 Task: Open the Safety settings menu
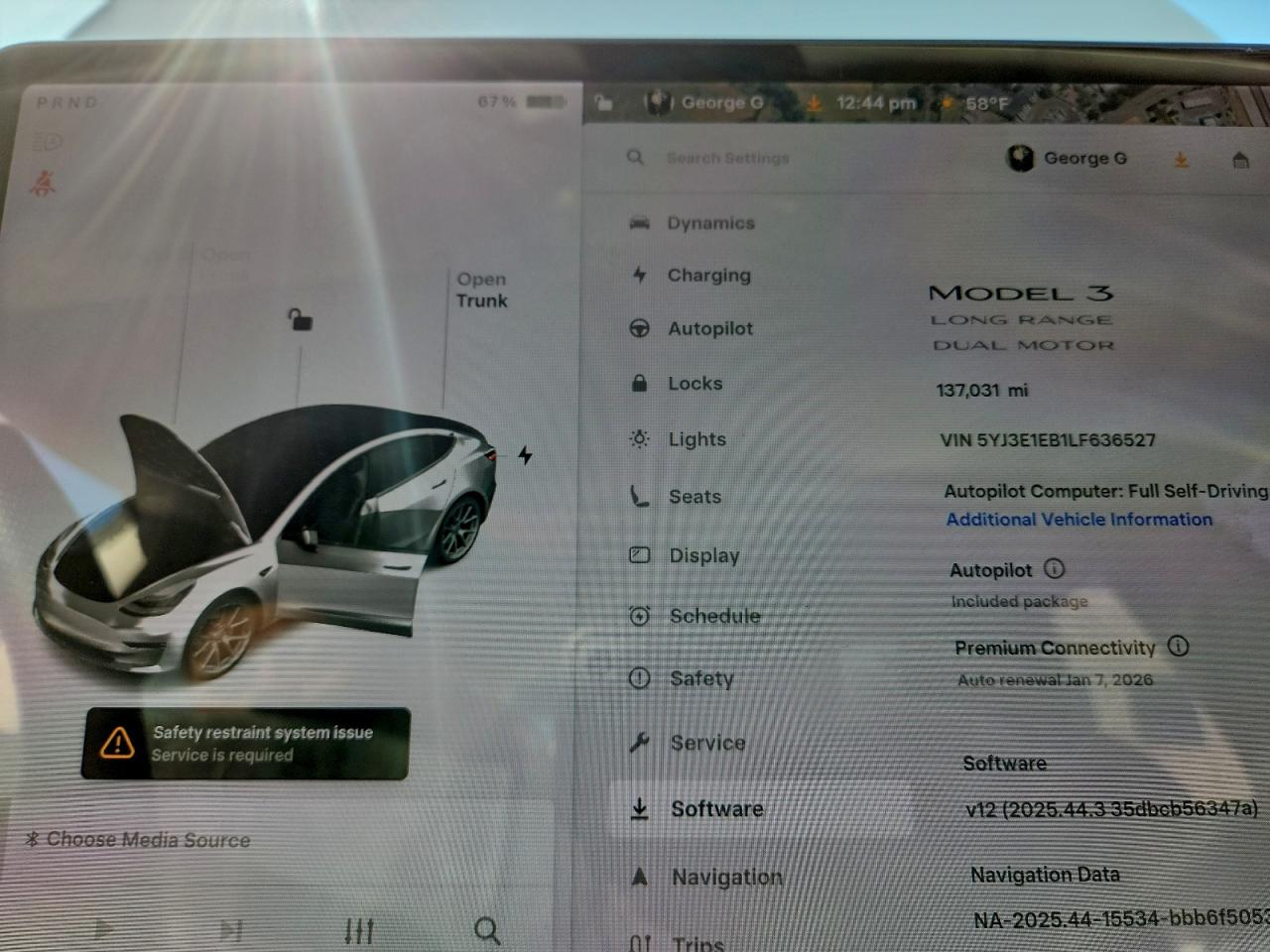[683, 679]
